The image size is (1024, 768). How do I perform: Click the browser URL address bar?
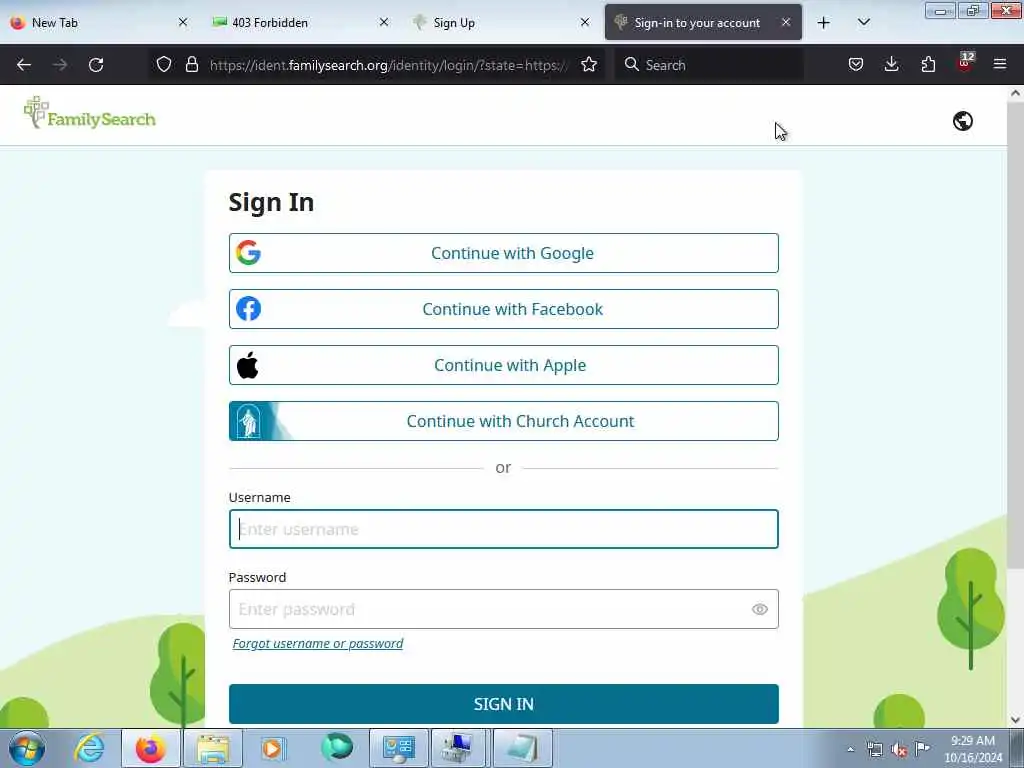click(x=389, y=65)
